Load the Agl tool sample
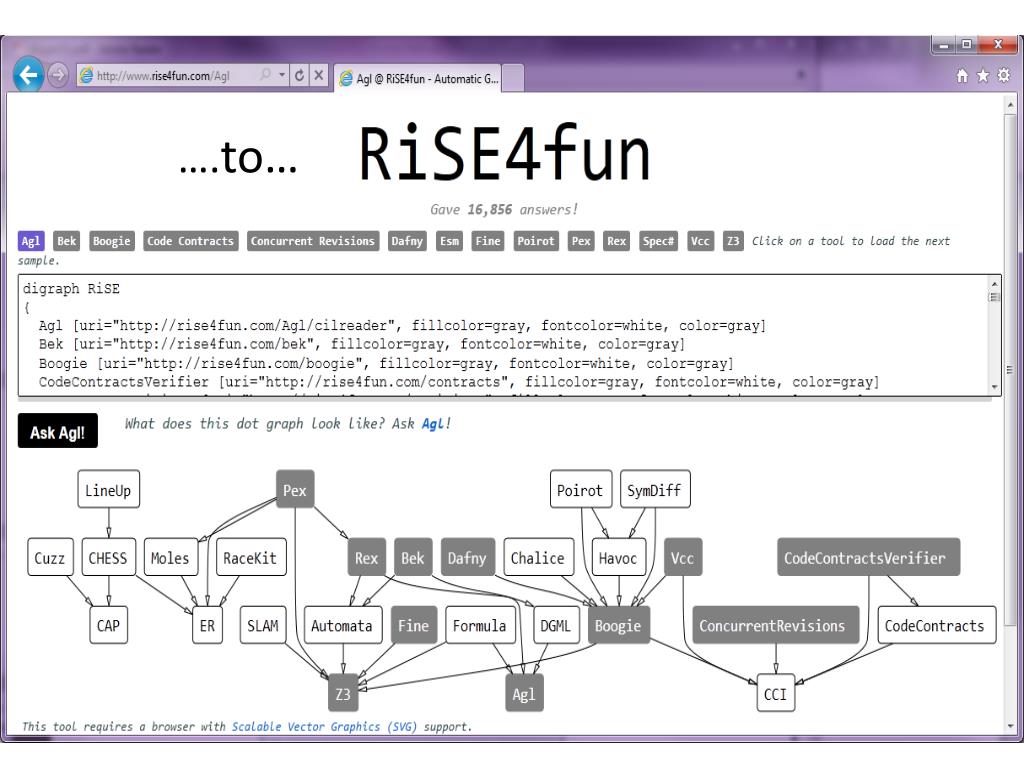 pyautogui.click(x=31, y=241)
